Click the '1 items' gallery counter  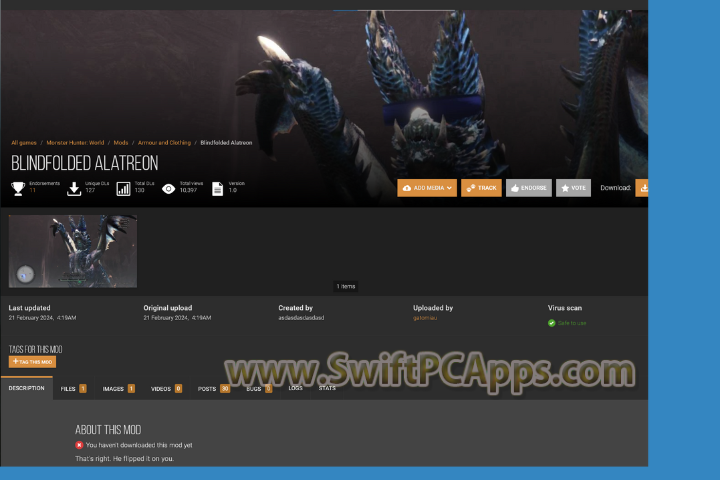(x=346, y=286)
